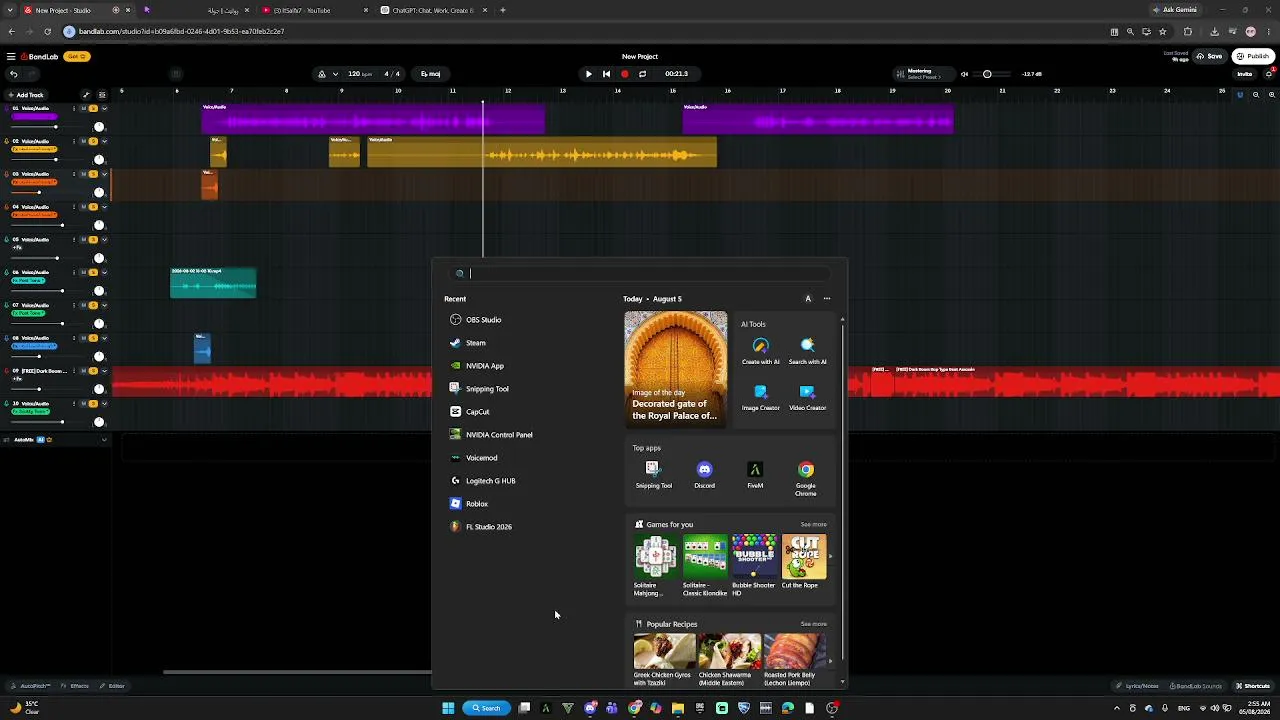This screenshot has width=1280, height=720.
Task: Expand track 08 options chevron
Action: tap(104, 338)
